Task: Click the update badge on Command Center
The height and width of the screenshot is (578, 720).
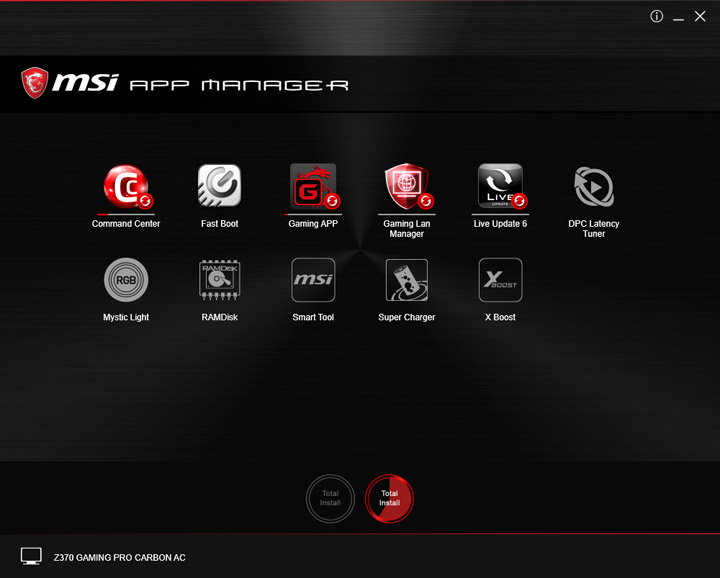Action: [146, 201]
